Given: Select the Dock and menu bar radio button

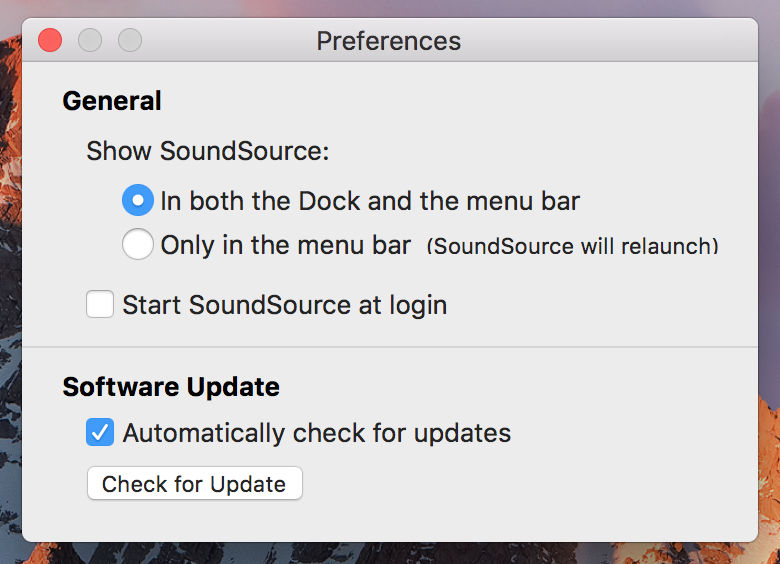Looking at the screenshot, I should pyautogui.click(x=138, y=200).
